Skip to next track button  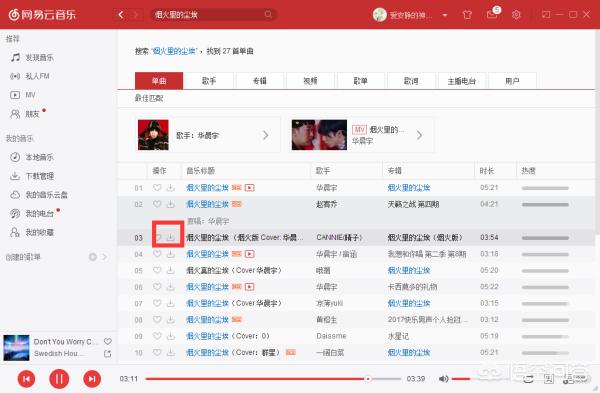[x=92, y=379]
